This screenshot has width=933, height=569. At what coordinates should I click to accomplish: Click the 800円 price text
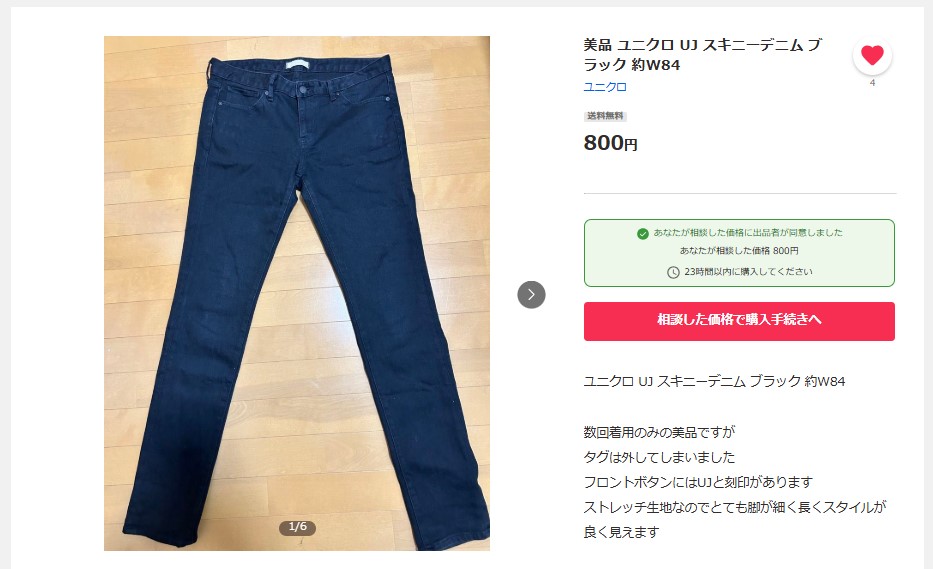point(610,143)
